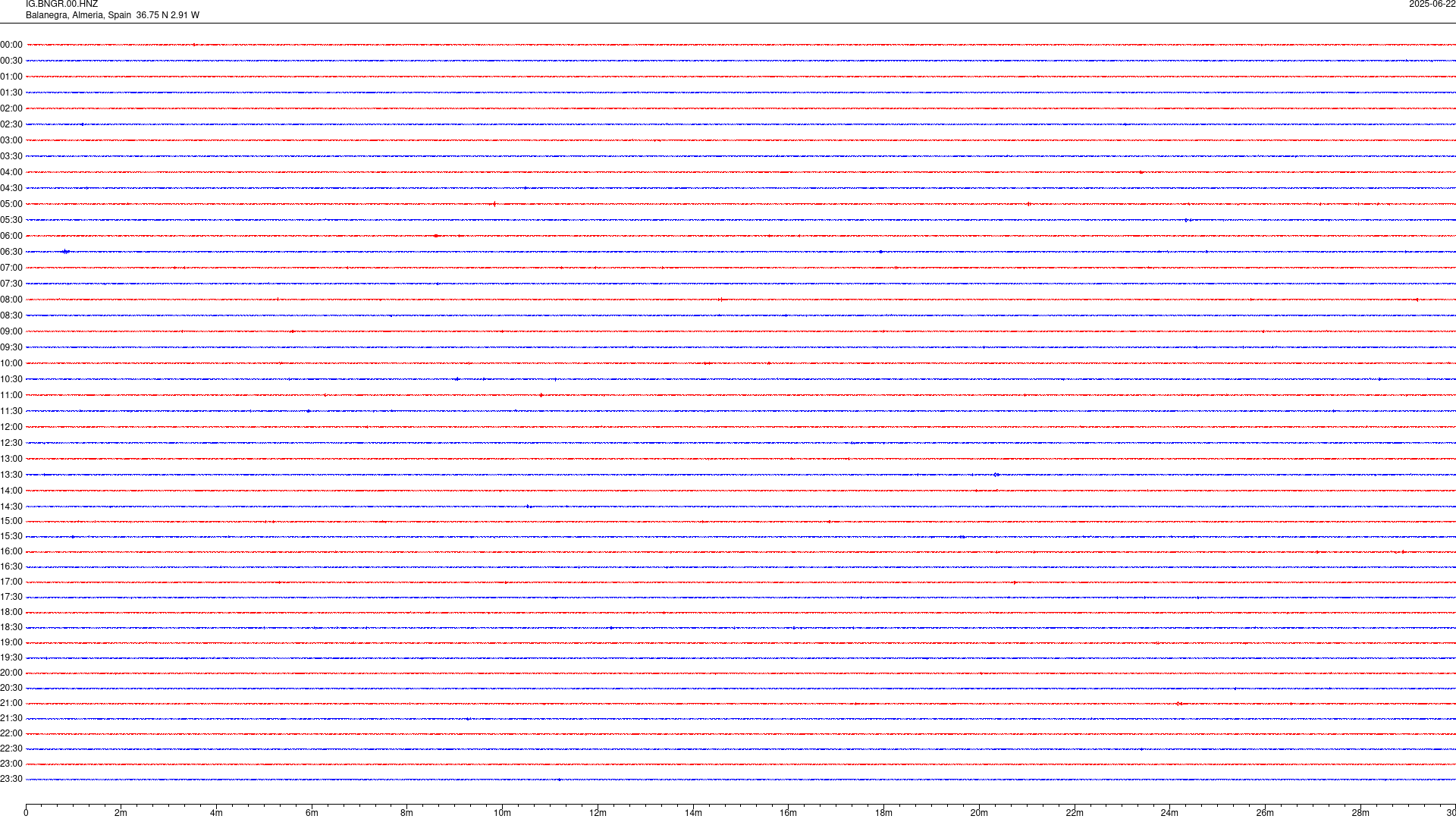
Task: Select the 13:30 time label
Action: tap(11, 475)
